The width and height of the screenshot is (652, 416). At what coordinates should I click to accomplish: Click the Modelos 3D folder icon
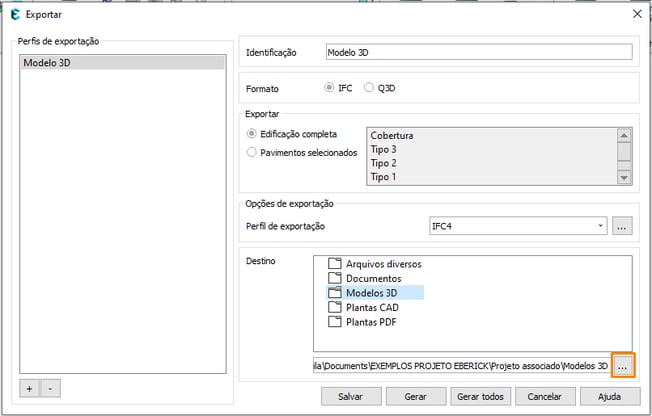(x=335, y=293)
